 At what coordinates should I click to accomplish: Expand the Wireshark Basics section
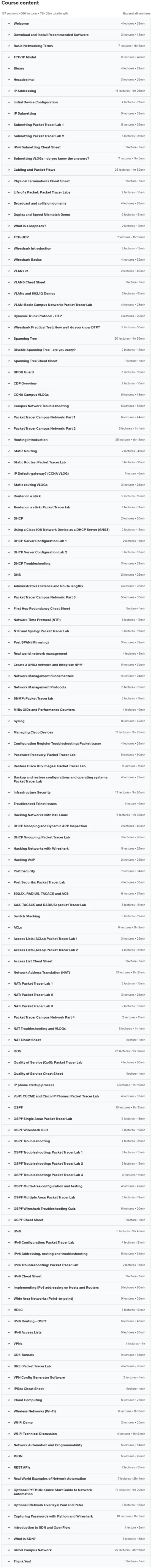76,260
